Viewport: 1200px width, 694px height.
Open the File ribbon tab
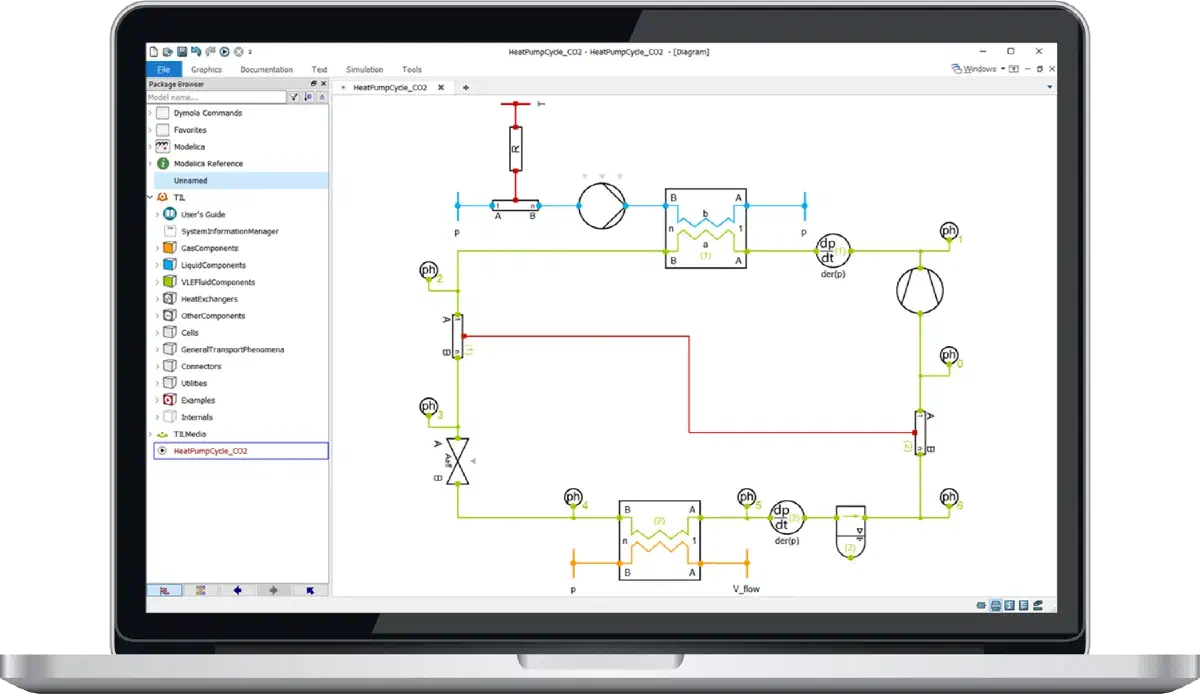[164, 69]
